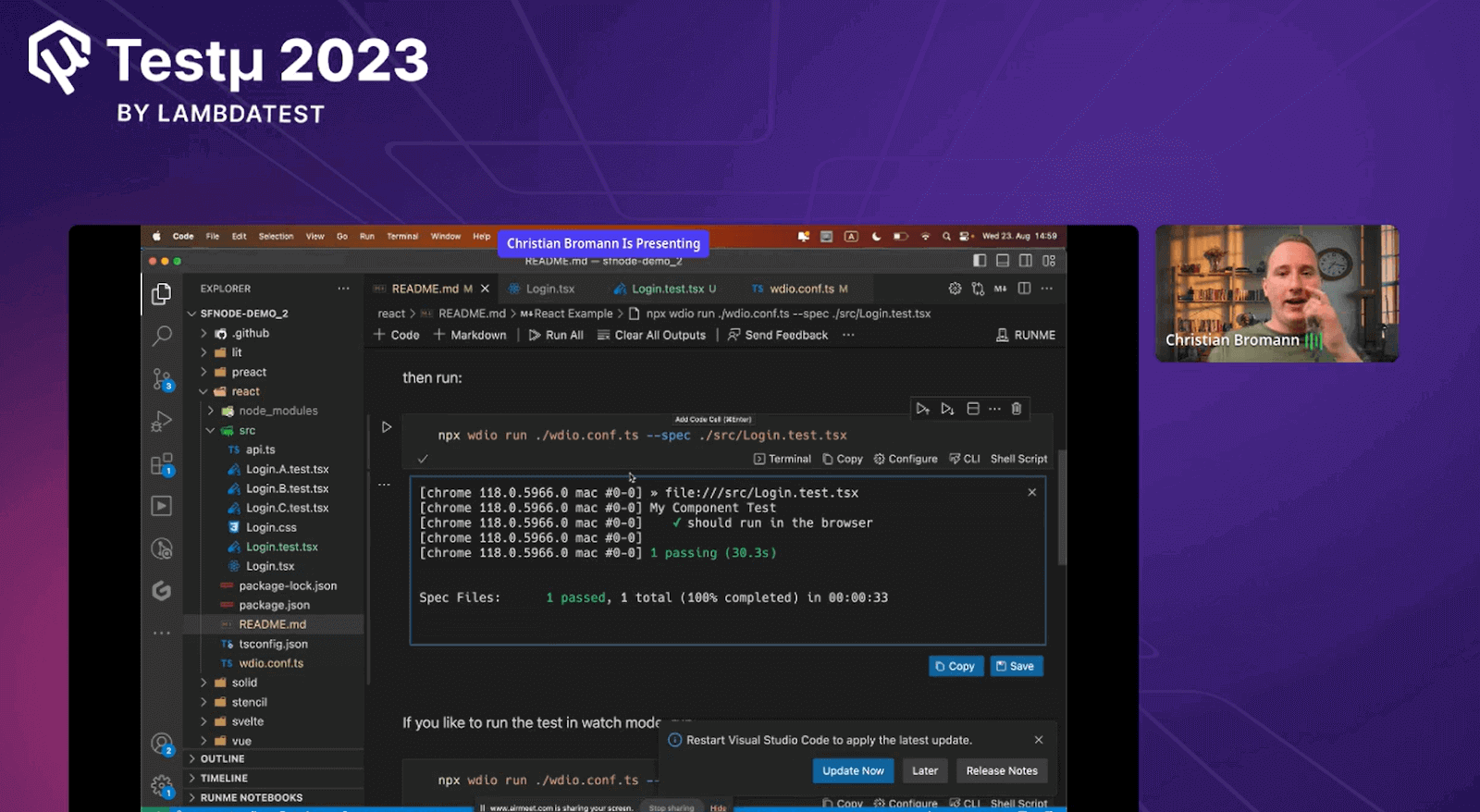Add a new Code cell

coord(396,335)
